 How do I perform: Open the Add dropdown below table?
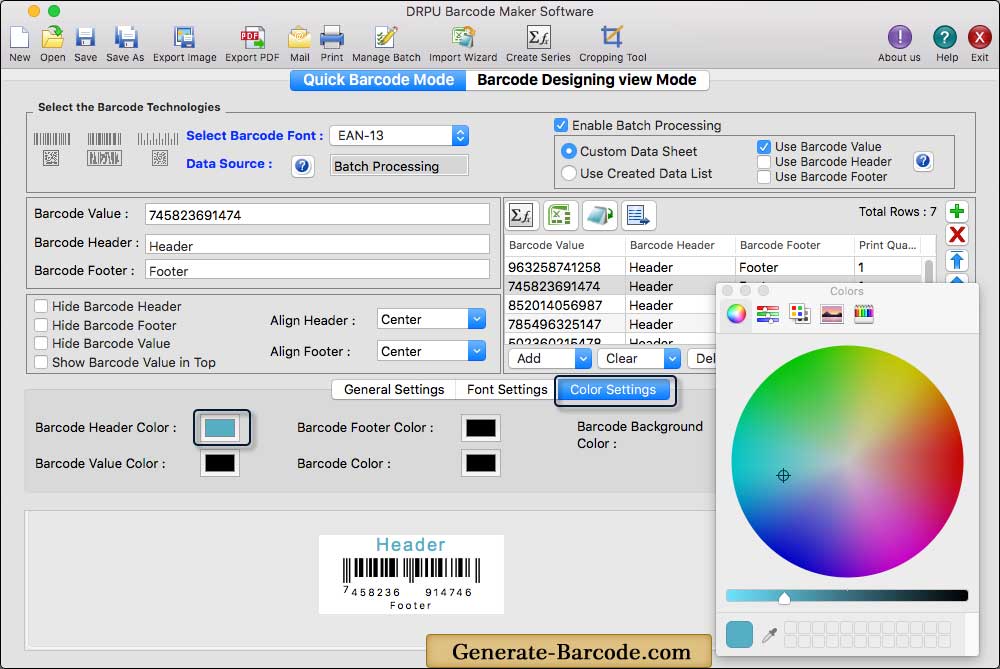point(550,358)
